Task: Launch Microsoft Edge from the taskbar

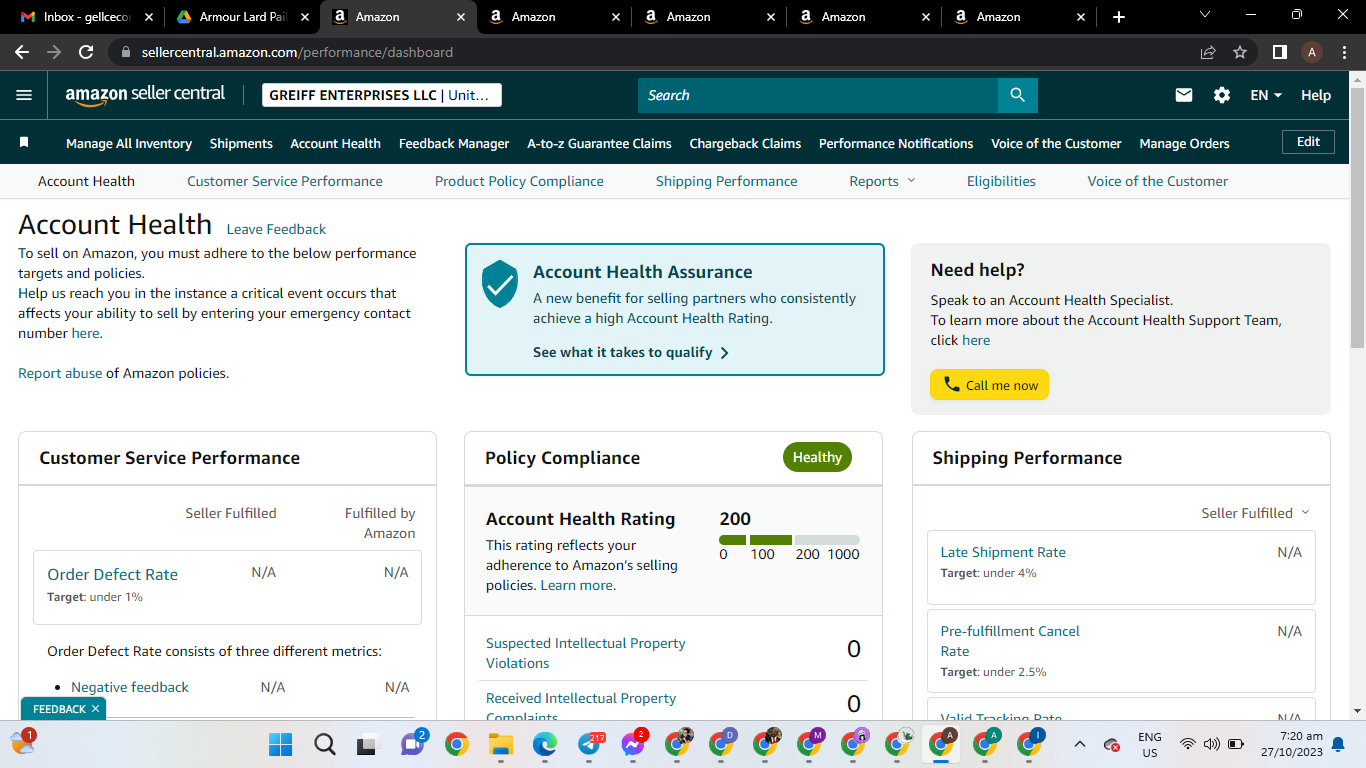Action: (x=544, y=744)
